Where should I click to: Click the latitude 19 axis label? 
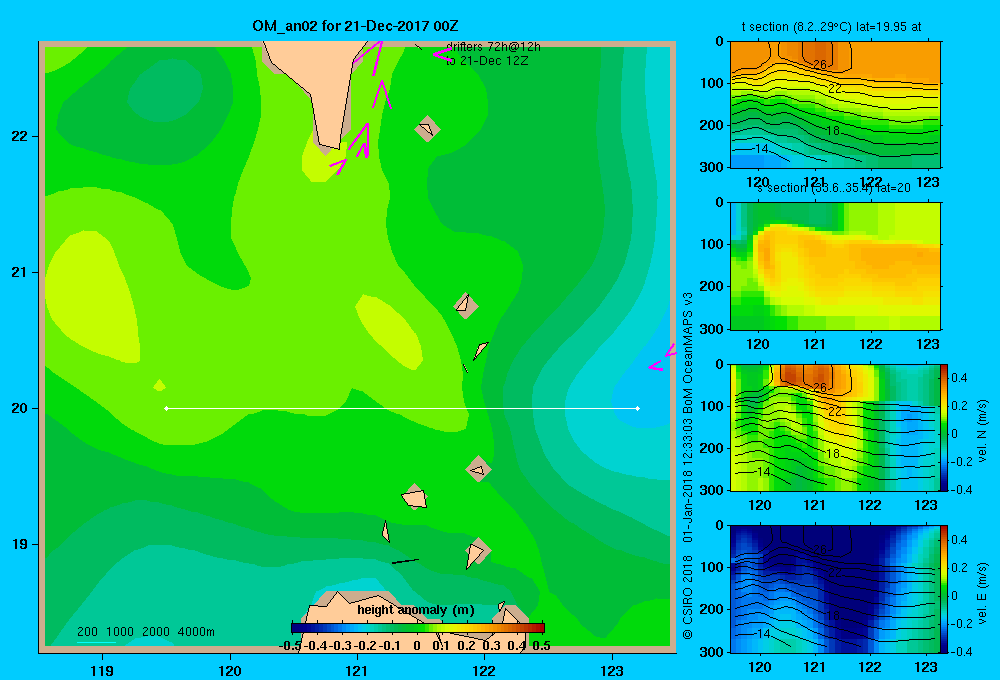pyautogui.click(x=20, y=544)
